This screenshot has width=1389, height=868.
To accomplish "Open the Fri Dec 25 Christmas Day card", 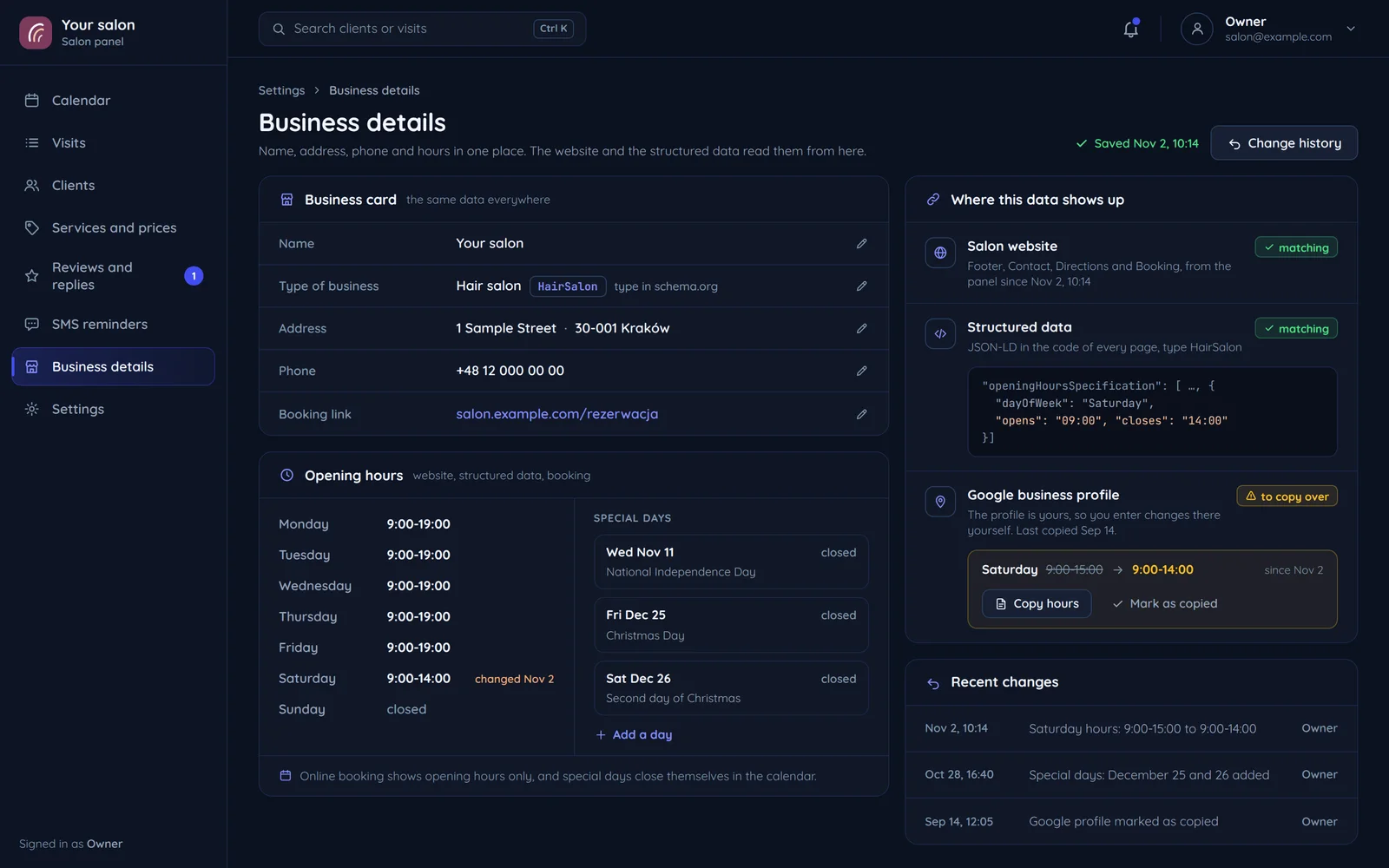I will tap(731, 625).
